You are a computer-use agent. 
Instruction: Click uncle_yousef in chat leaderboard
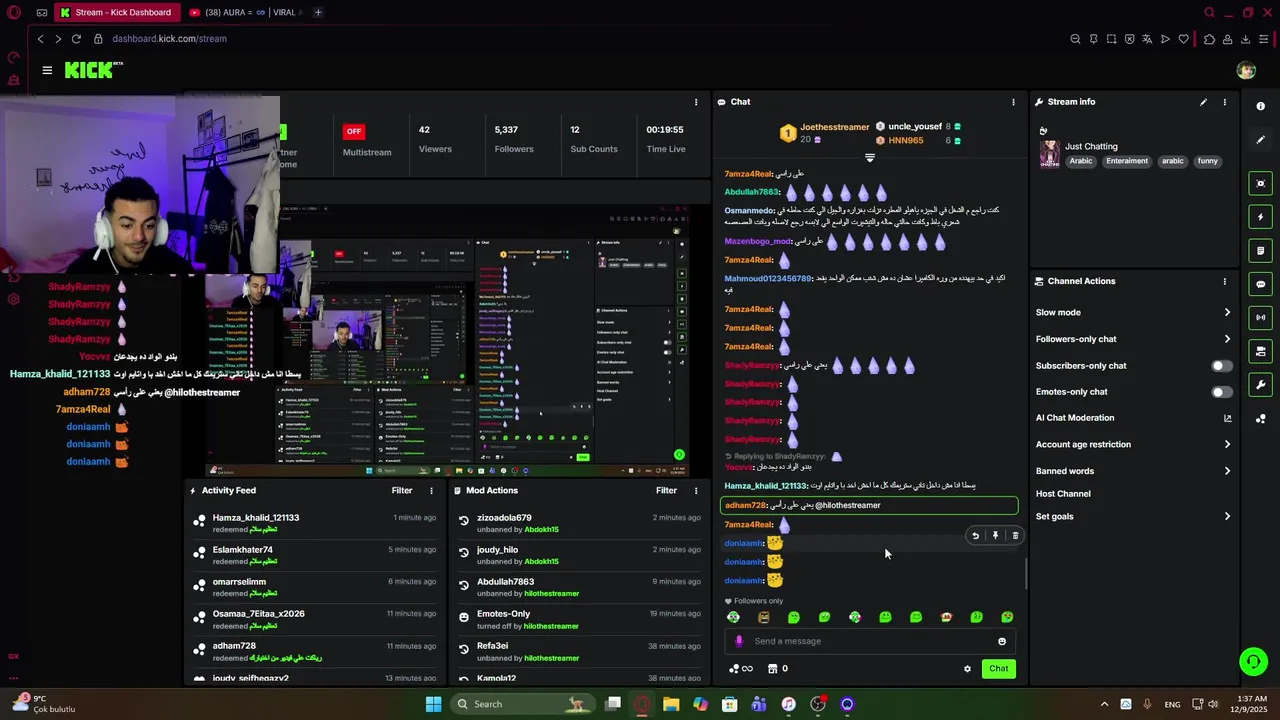tap(915, 127)
